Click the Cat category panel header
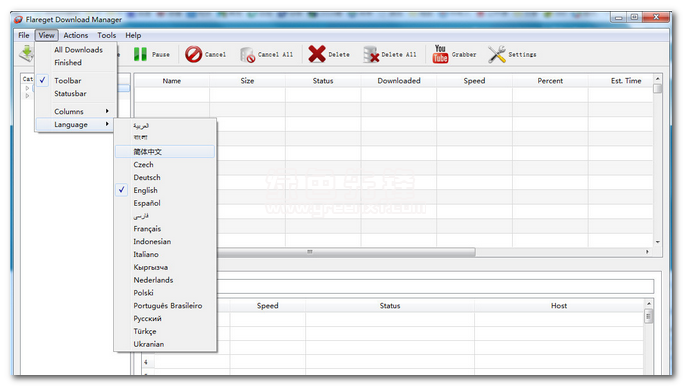Viewport: 683px width, 386px height. point(28,79)
